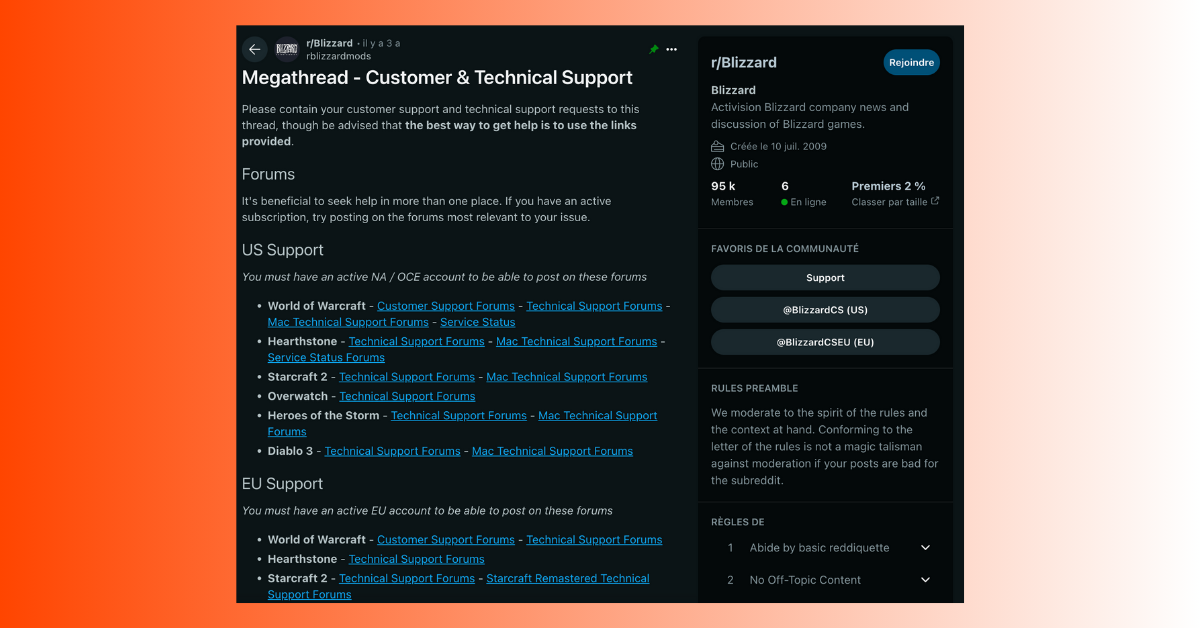
Task: Click the Créée le 10 juil. 2009 text
Action: (x=778, y=146)
